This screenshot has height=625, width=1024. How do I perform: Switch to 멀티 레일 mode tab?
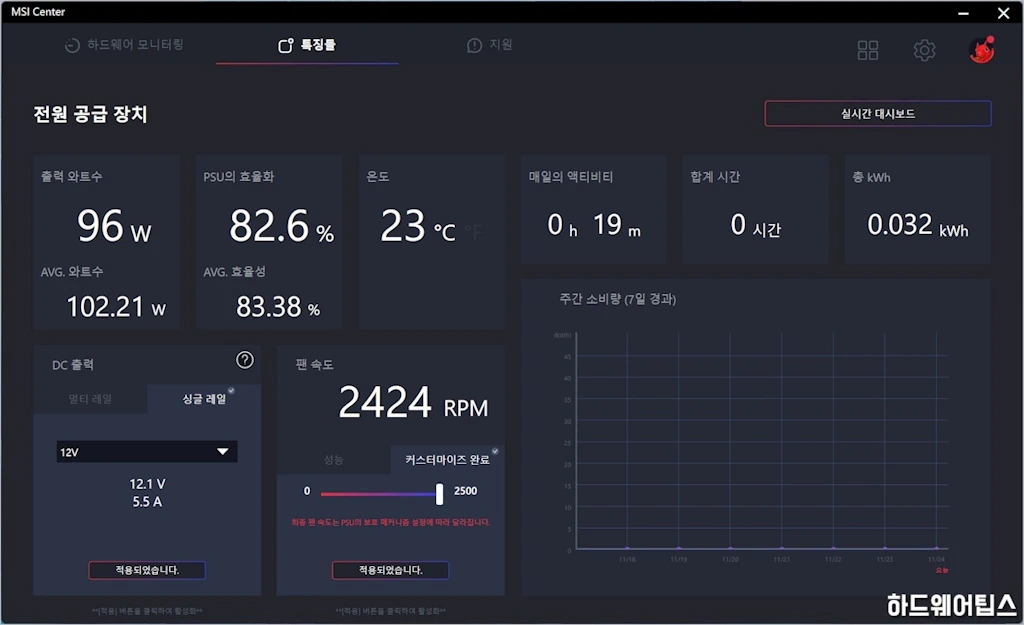(x=90, y=399)
